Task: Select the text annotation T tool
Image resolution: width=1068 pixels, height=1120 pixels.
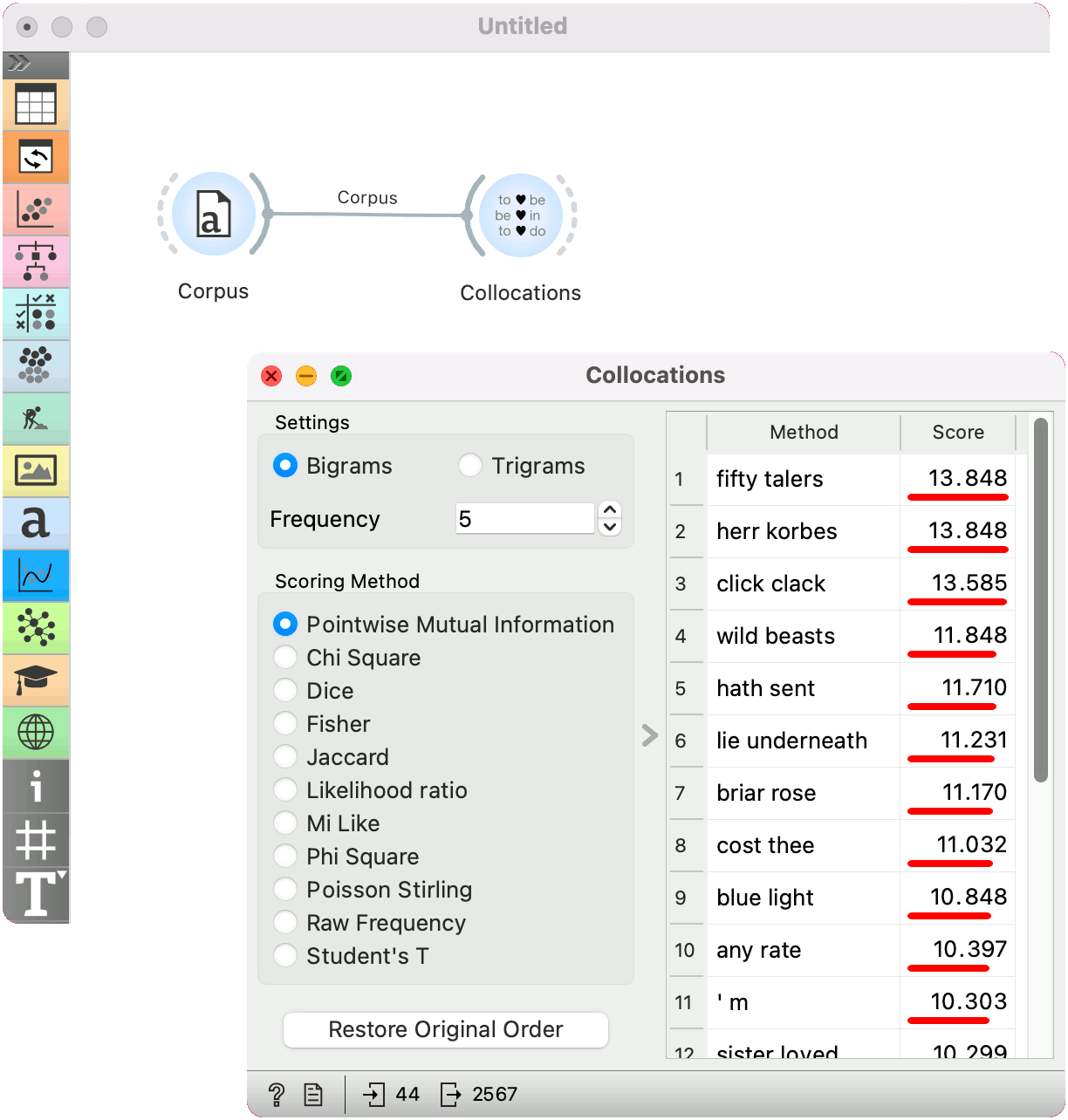Action: tap(36, 894)
